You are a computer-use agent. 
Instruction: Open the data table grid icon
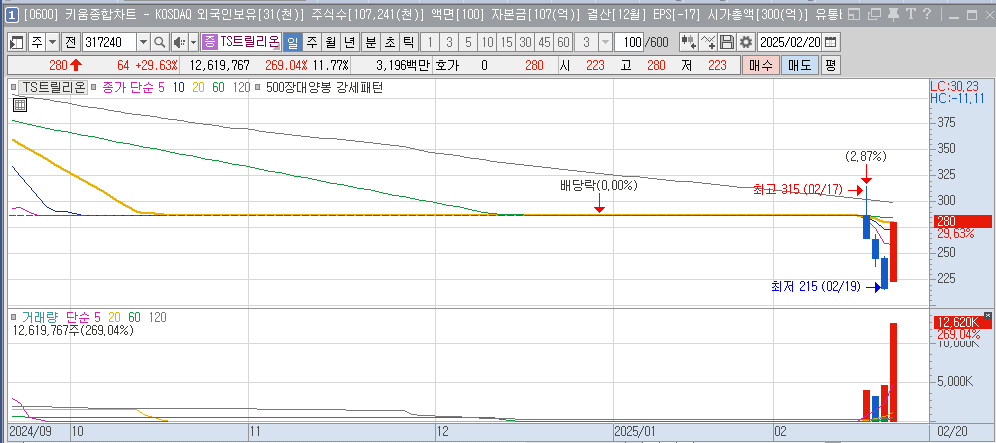[19, 105]
